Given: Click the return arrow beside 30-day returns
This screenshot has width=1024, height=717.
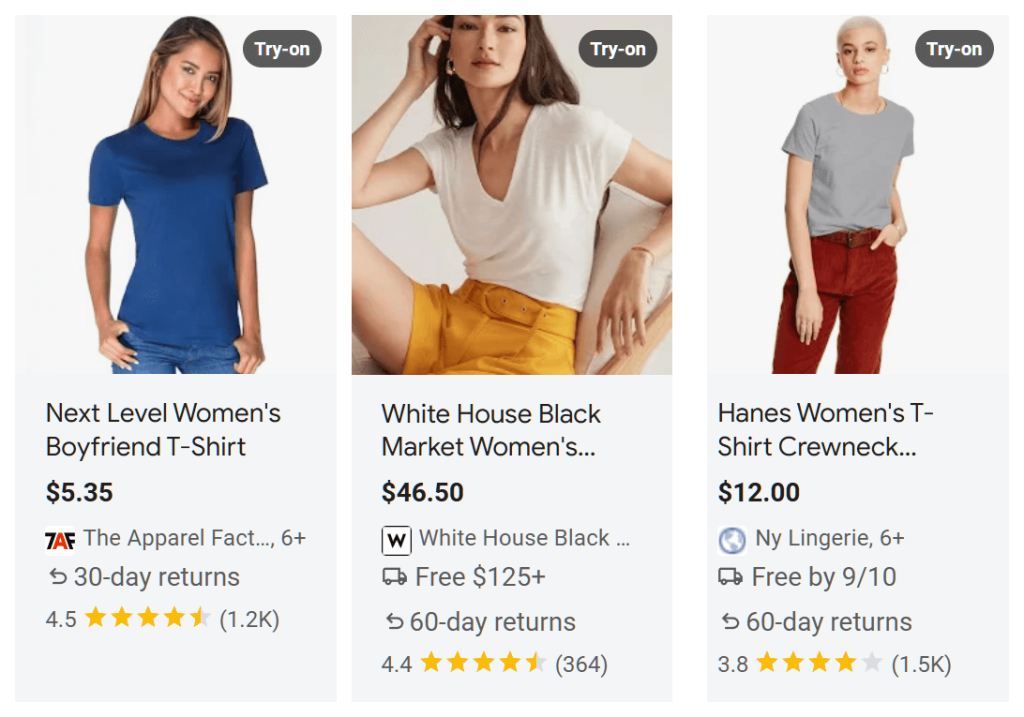Looking at the screenshot, I should tap(57, 578).
